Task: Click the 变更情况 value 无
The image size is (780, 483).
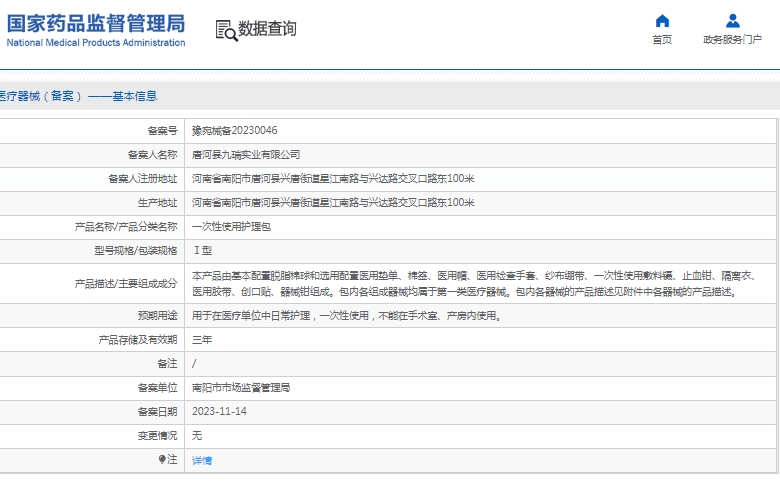Action: (x=197, y=436)
